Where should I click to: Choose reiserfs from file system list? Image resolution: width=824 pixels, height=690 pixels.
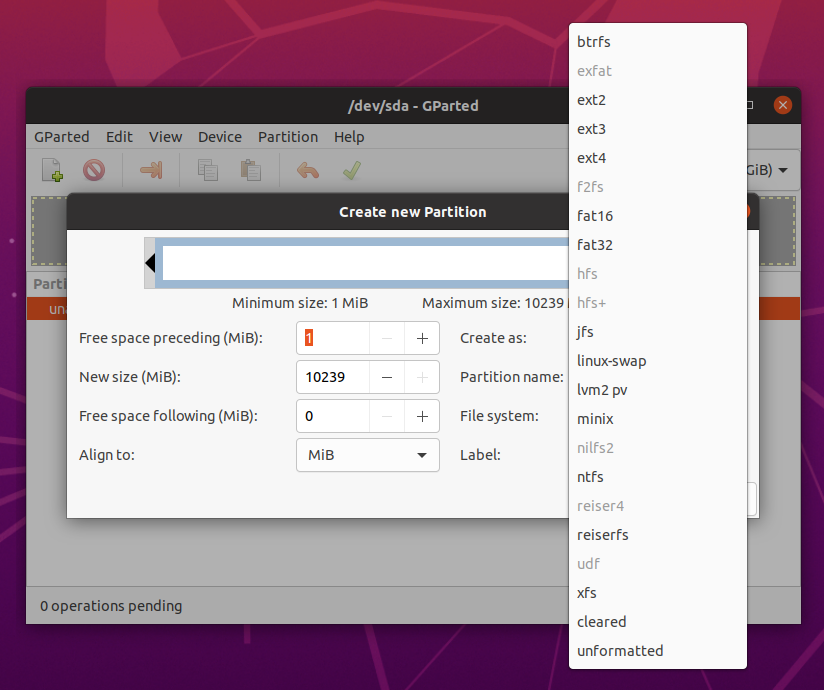coord(657,535)
